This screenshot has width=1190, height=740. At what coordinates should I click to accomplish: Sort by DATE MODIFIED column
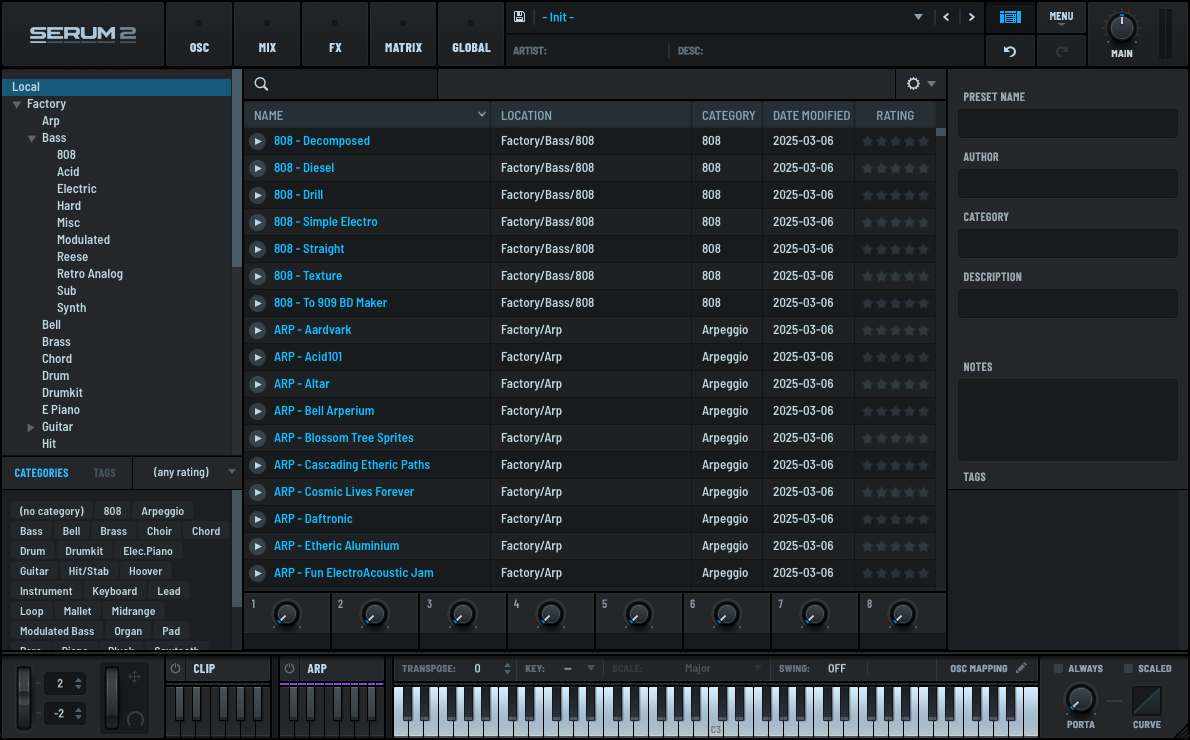pos(811,115)
